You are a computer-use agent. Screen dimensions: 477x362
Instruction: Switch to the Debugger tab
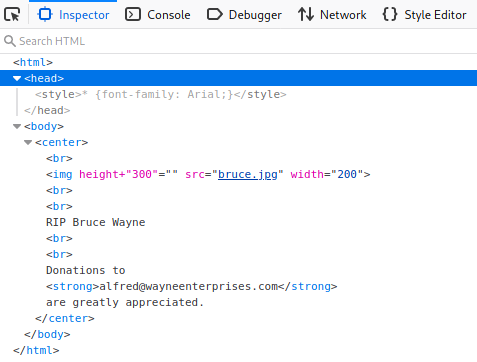(244, 15)
